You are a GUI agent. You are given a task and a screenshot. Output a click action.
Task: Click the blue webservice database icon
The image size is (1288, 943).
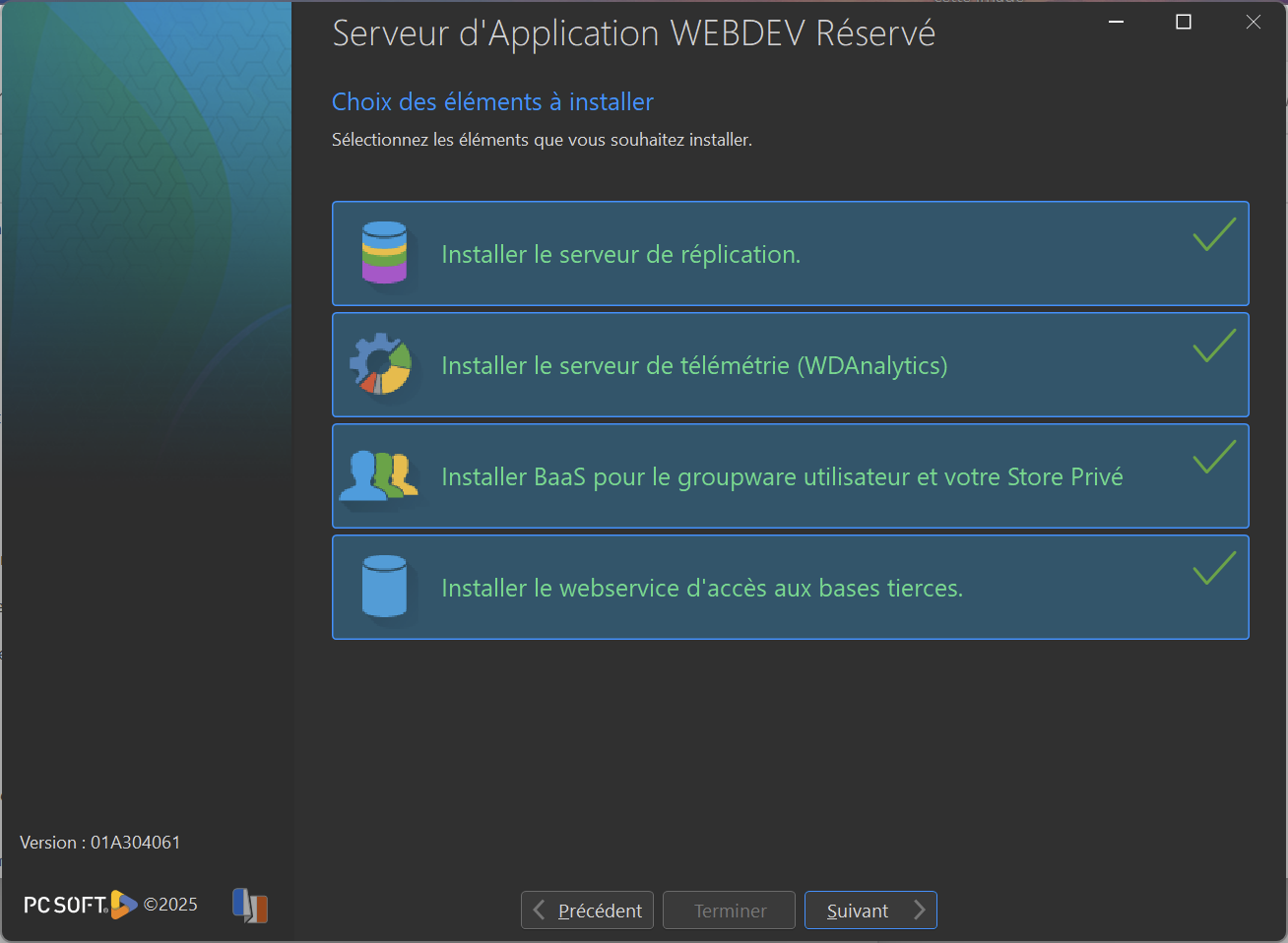click(x=384, y=587)
